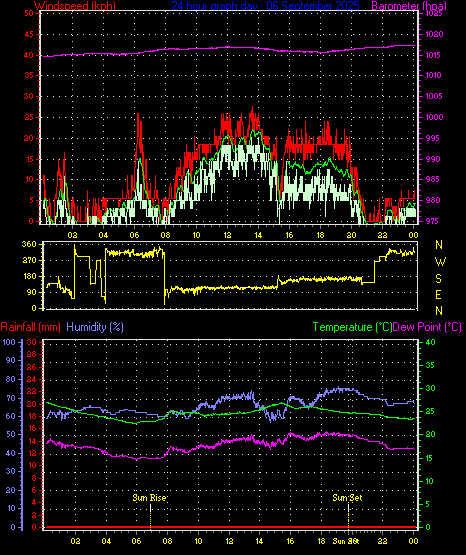The height and width of the screenshot is (555, 466).
Task: Click the 24 hour graph date heading
Action: click(265, 5)
